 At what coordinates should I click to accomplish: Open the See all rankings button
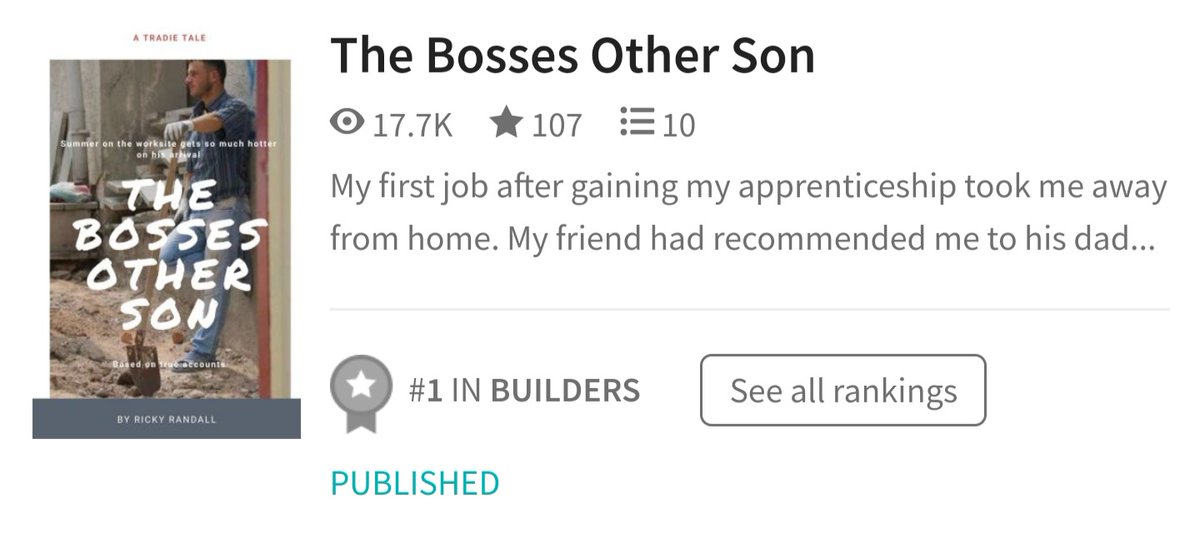click(x=843, y=390)
